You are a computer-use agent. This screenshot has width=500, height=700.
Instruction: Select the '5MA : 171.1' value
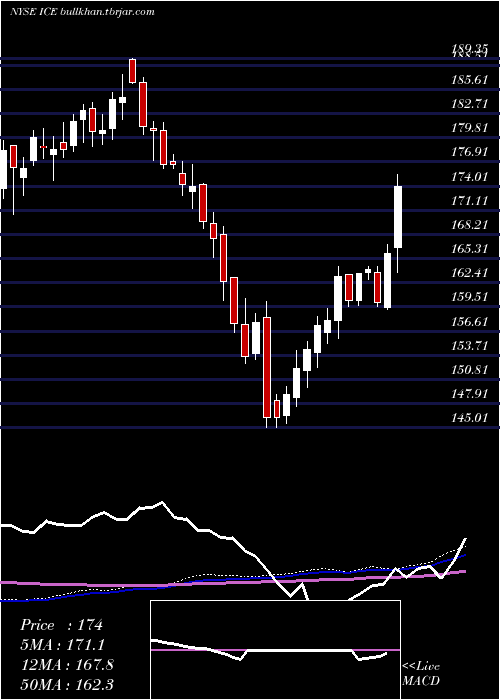pos(64,645)
